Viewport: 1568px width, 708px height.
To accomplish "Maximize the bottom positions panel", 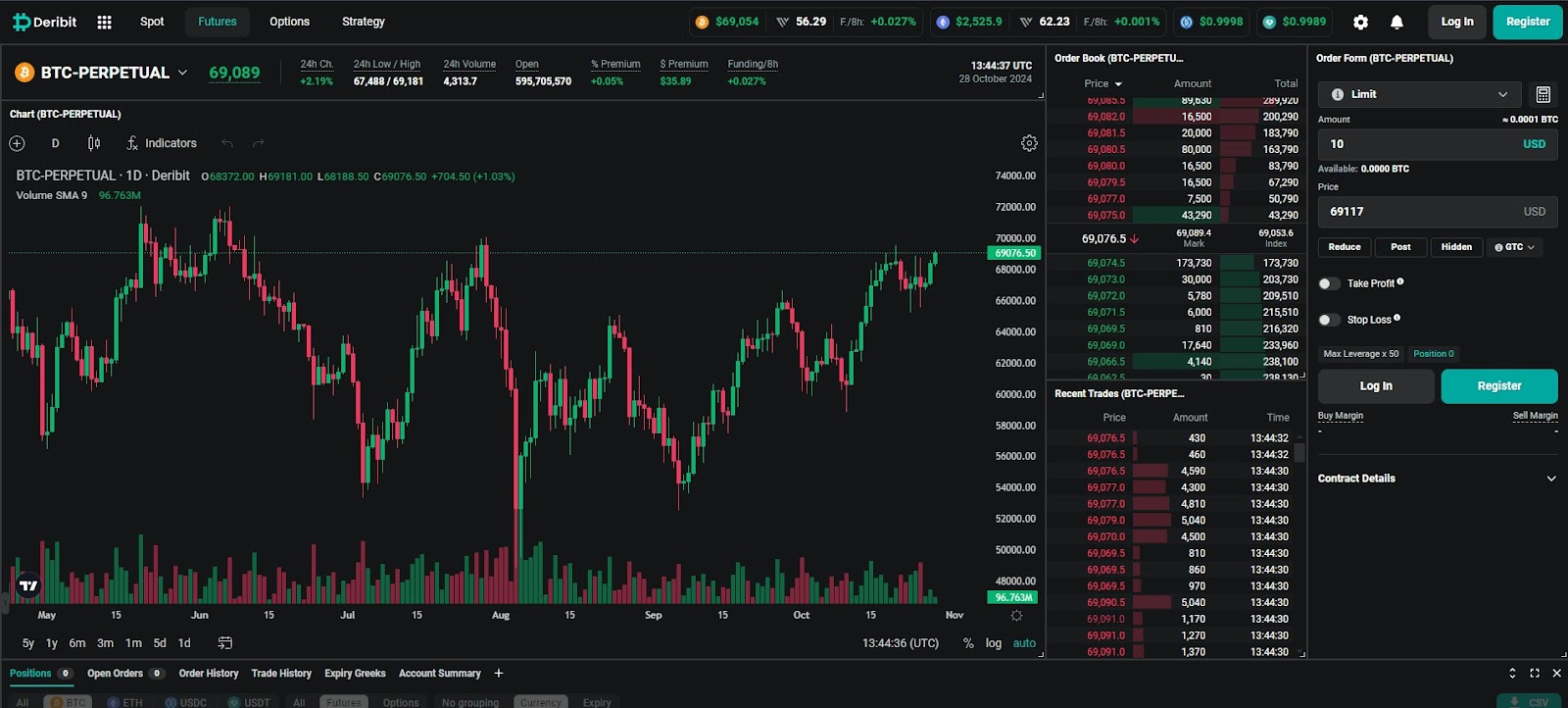I will click(x=1535, y=673).
